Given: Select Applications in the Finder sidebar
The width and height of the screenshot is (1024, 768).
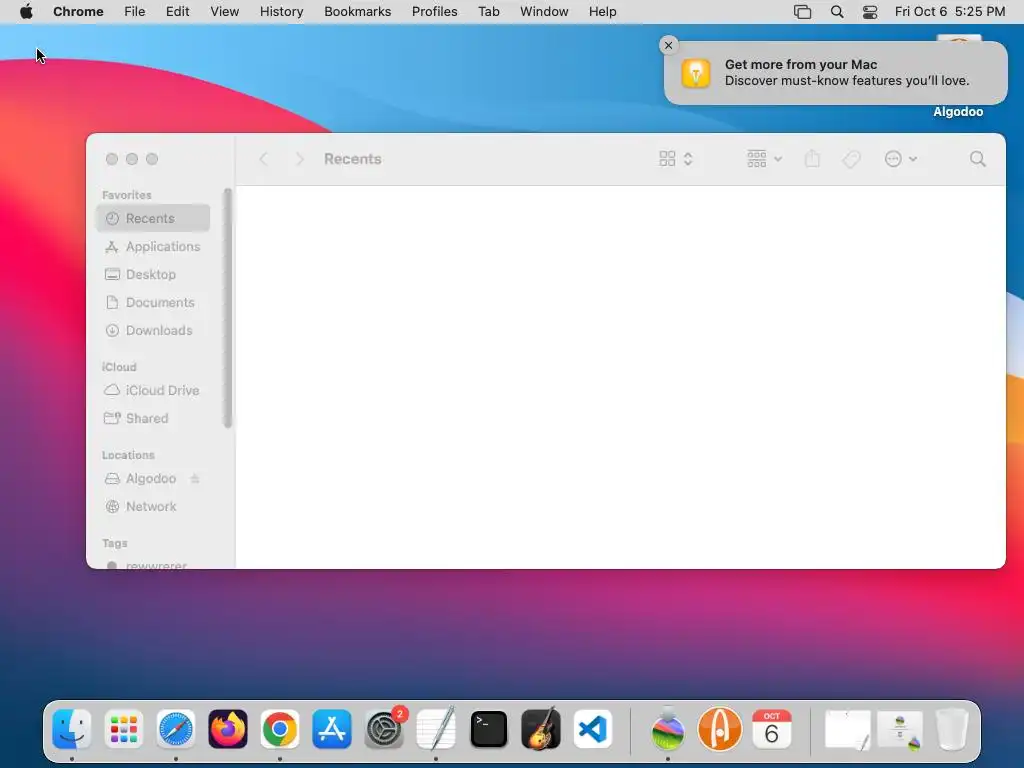Looking at the screenshot, I should click(153, 246).
